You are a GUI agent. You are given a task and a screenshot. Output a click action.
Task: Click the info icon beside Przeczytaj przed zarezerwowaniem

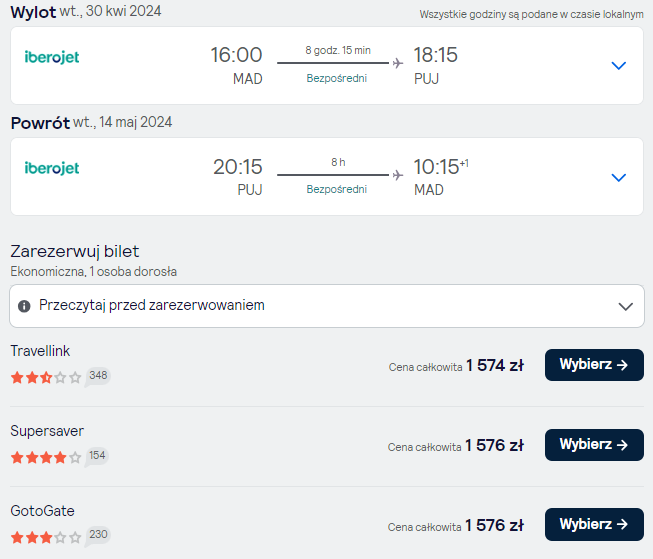pyautogui.click(x=24, y=306)
